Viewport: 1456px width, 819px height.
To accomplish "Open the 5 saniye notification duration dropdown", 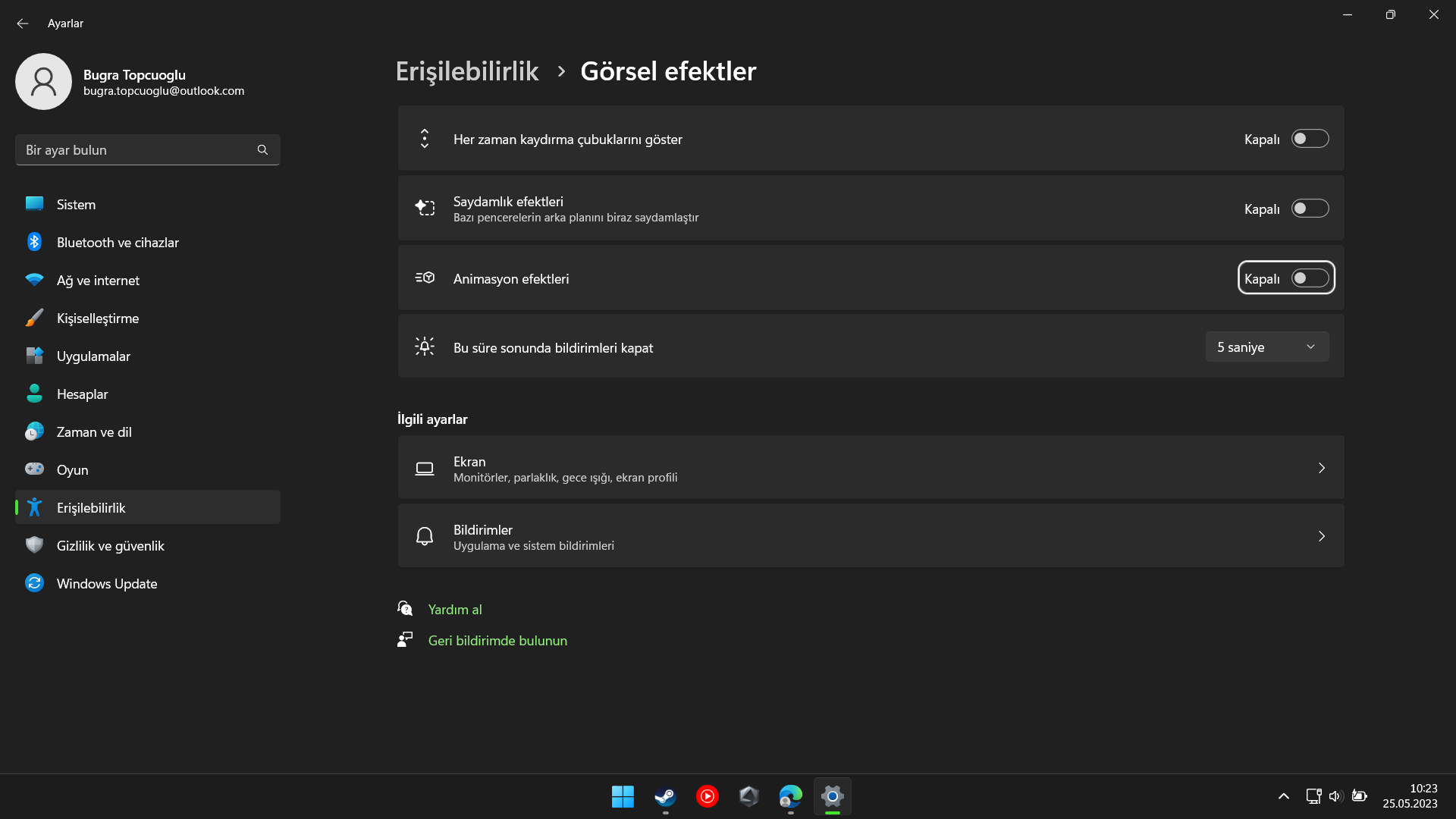I will pyautogui.click(x=1266, y=347).
